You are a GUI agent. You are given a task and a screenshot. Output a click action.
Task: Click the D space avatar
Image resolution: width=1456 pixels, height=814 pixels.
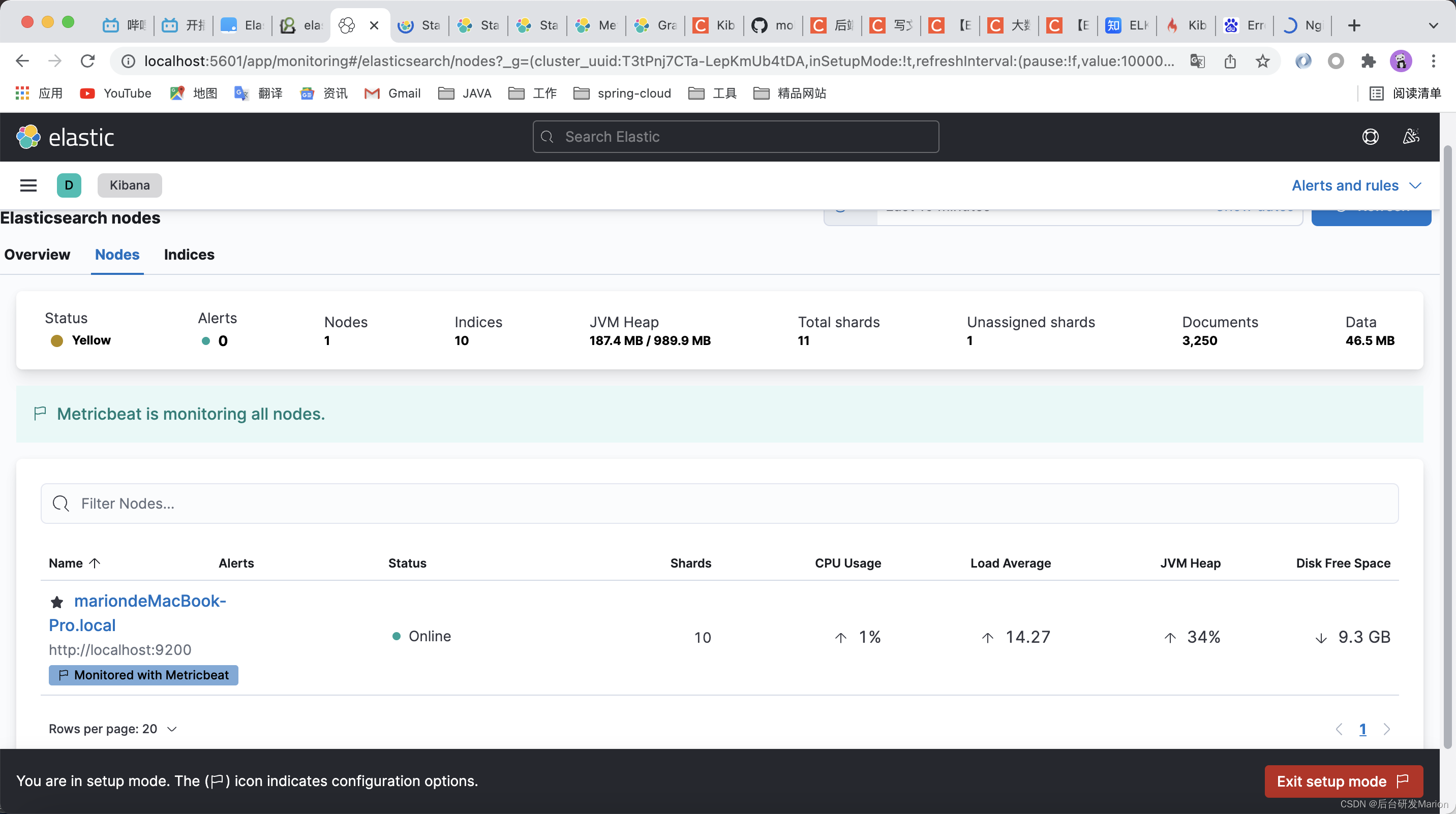[69, 185]
